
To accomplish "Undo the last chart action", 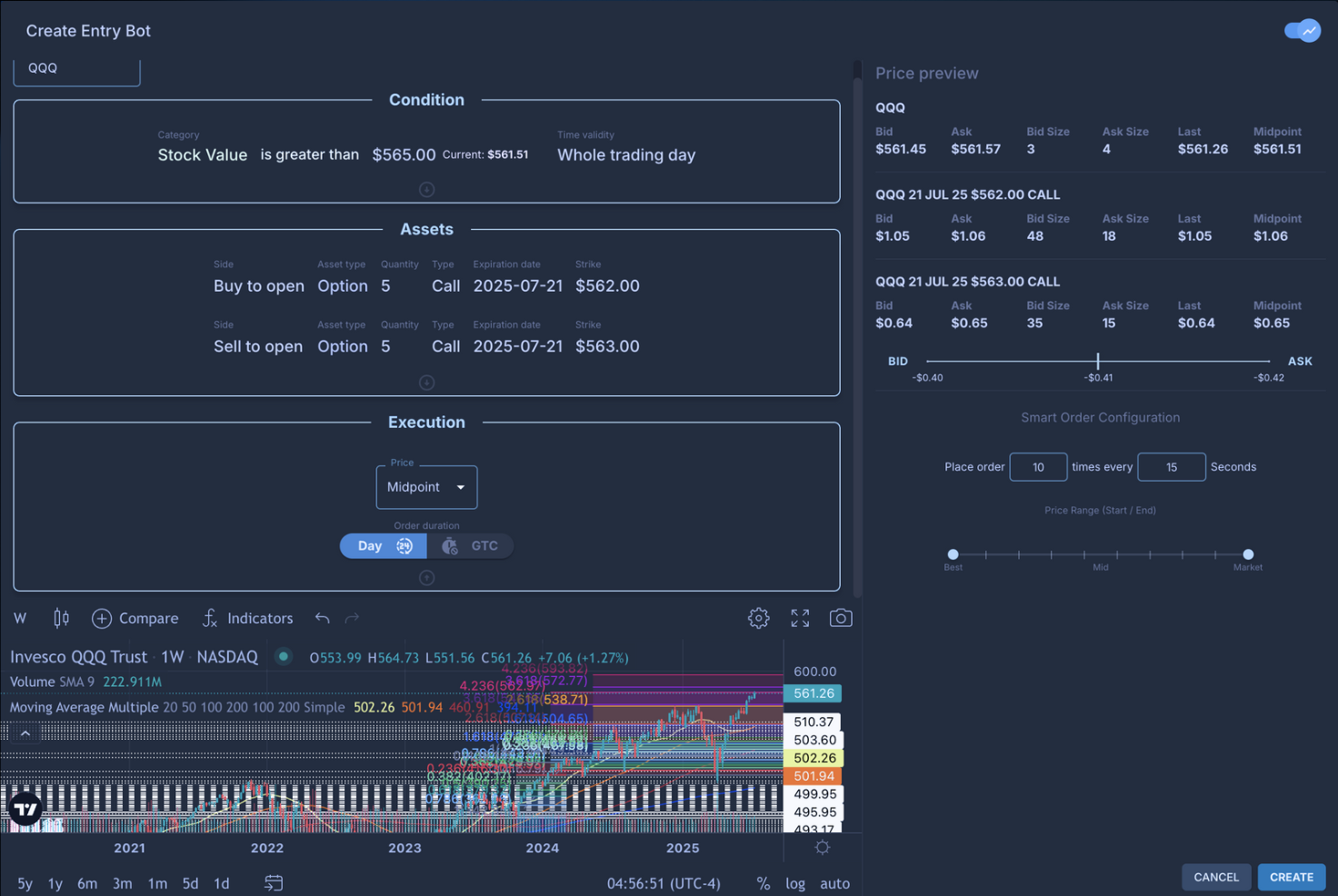I will (323, 618).
